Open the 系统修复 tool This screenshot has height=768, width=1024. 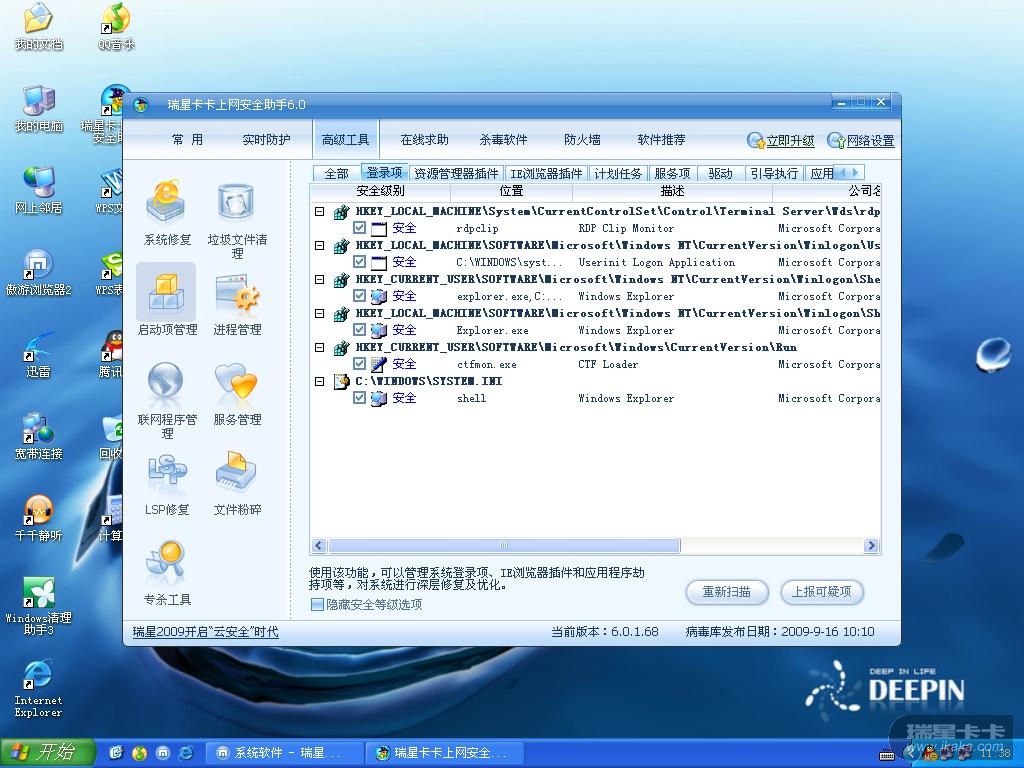(167, 213)
